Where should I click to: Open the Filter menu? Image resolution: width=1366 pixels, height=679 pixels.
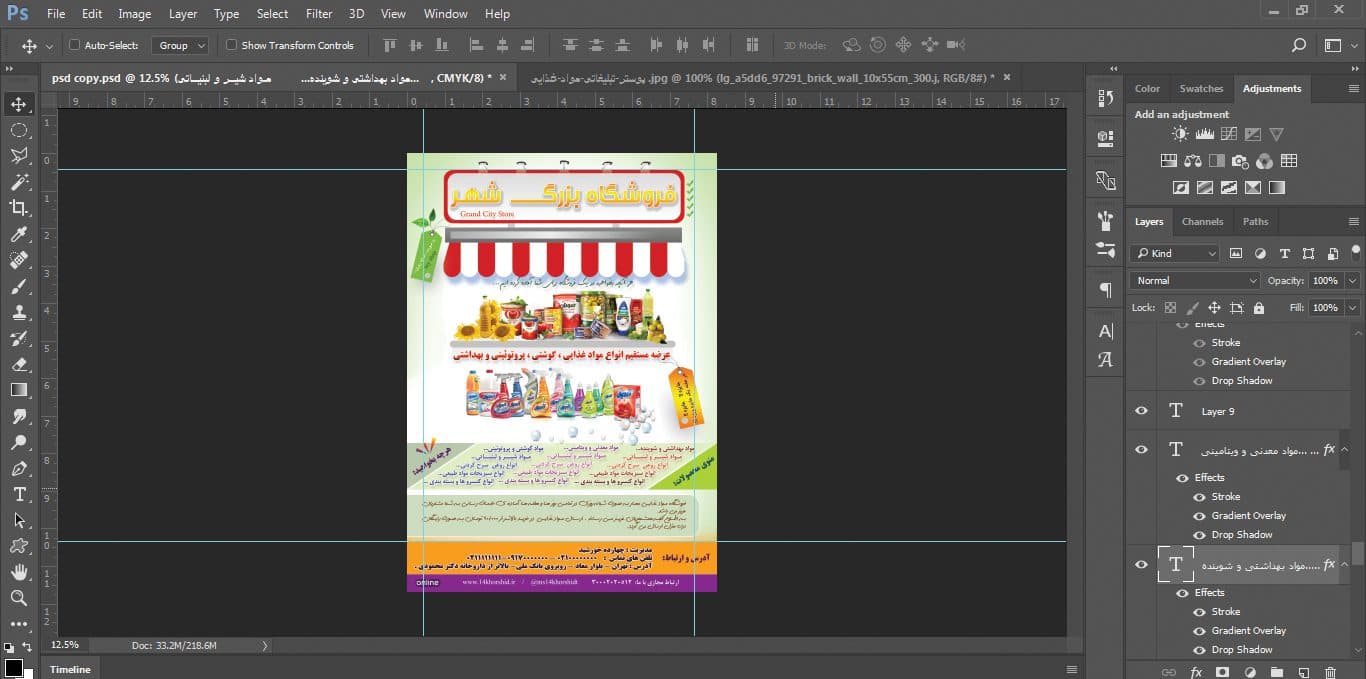[319, 14]
